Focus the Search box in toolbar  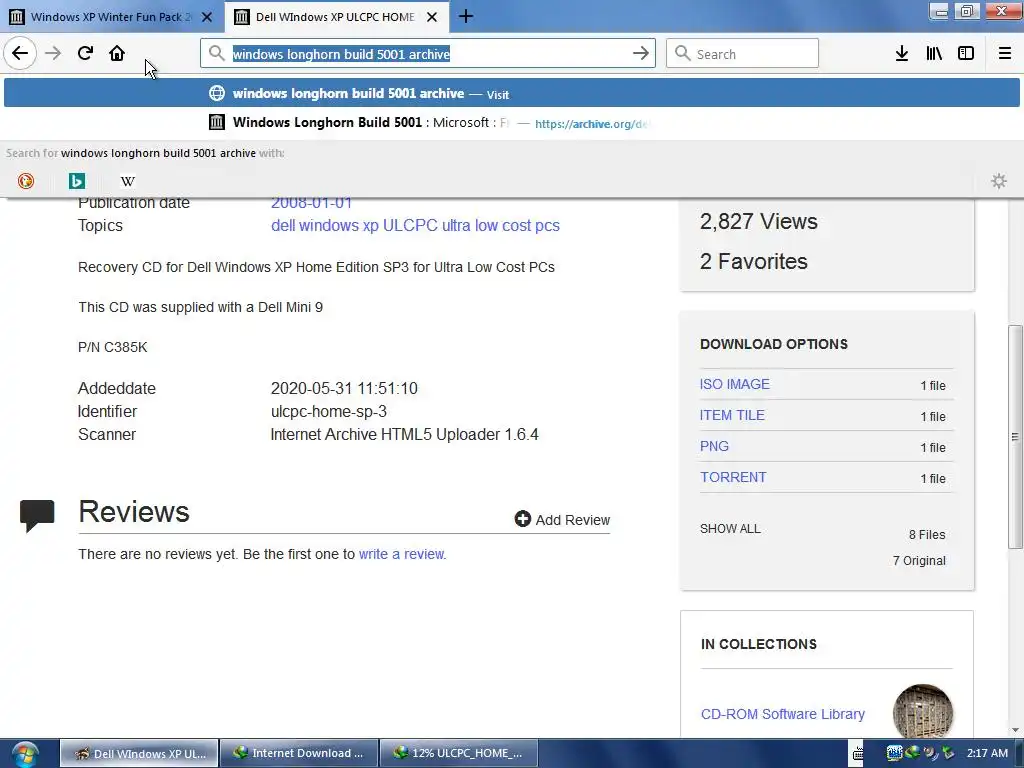(742, 54)
